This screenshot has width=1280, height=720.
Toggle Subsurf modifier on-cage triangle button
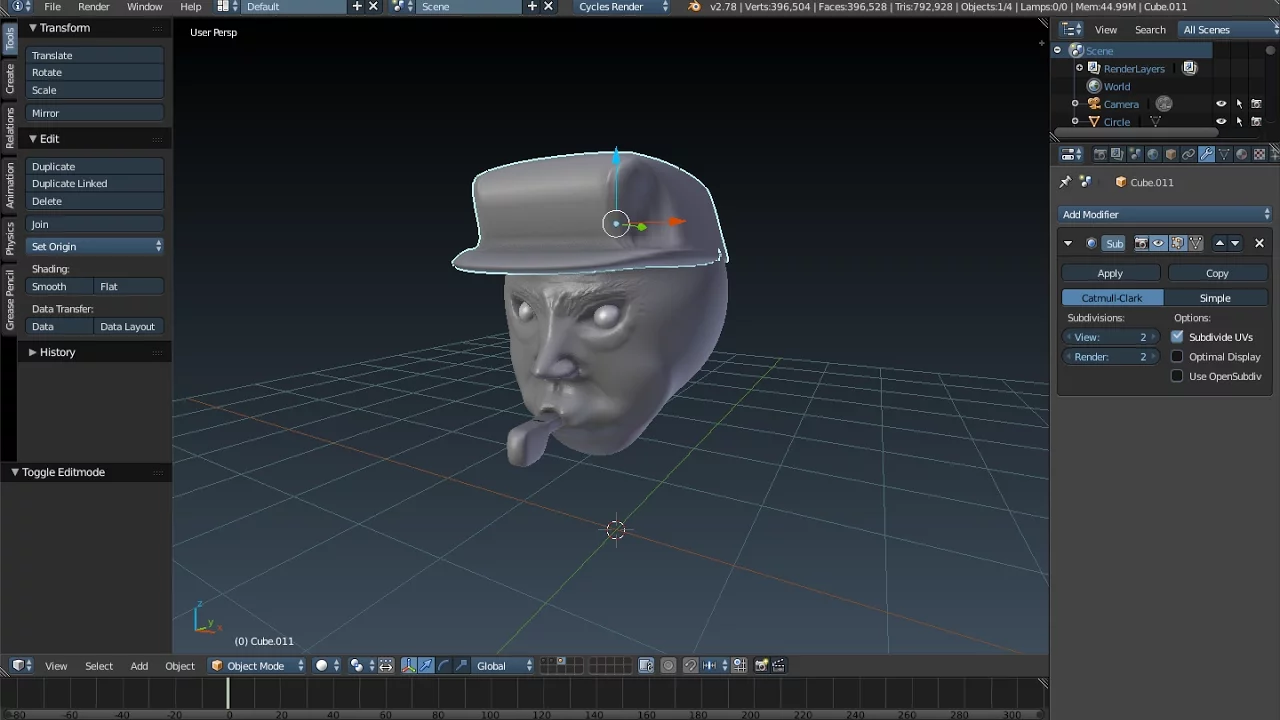tap(1196, 243)
